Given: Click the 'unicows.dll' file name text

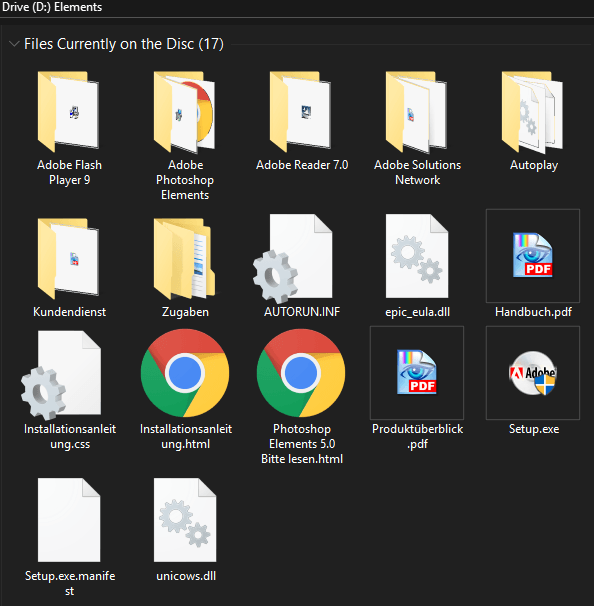Looking at the screenshot, I should point(186,576).
